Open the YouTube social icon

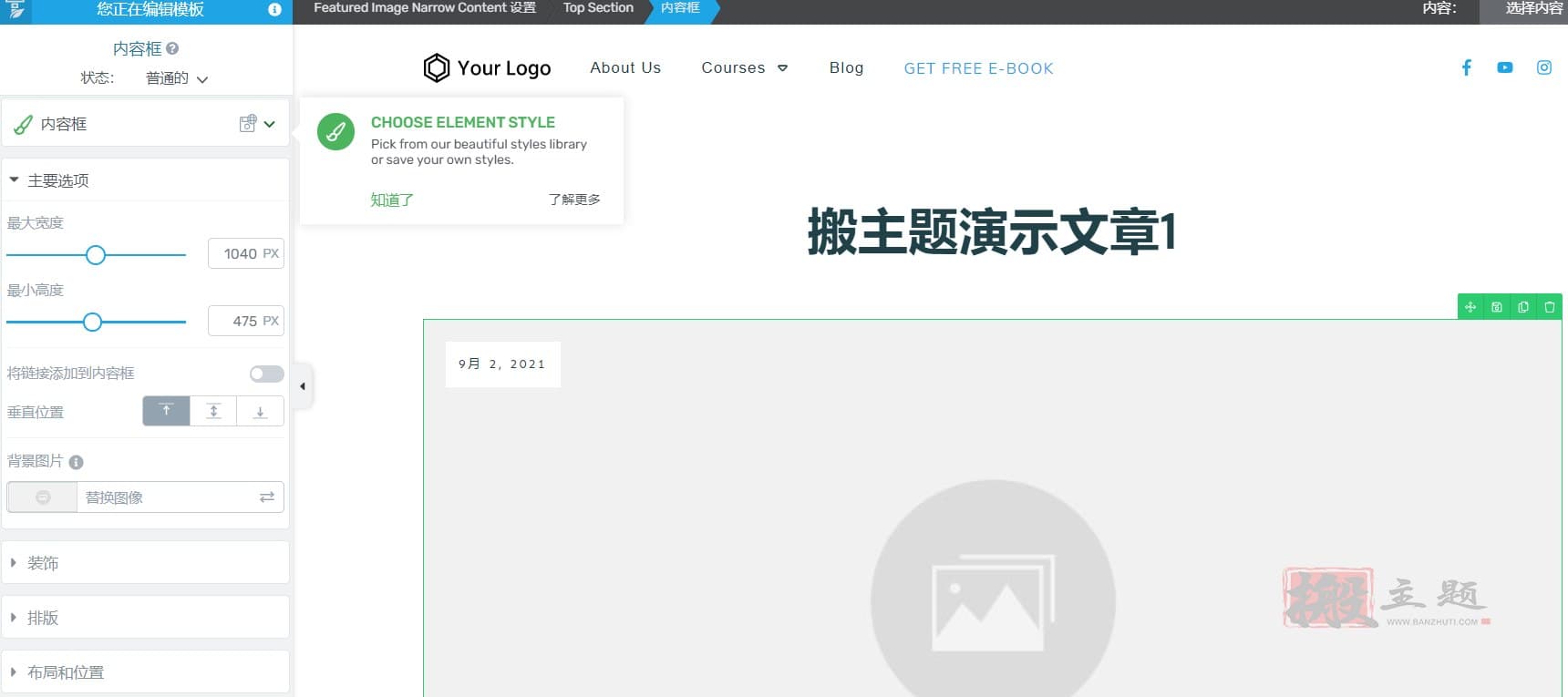(1505, 67)
